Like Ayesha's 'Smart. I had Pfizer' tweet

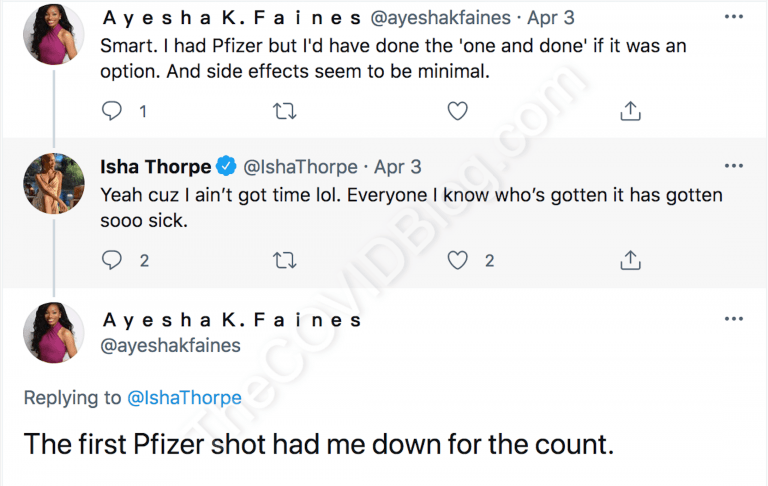[x=457, y=112]
